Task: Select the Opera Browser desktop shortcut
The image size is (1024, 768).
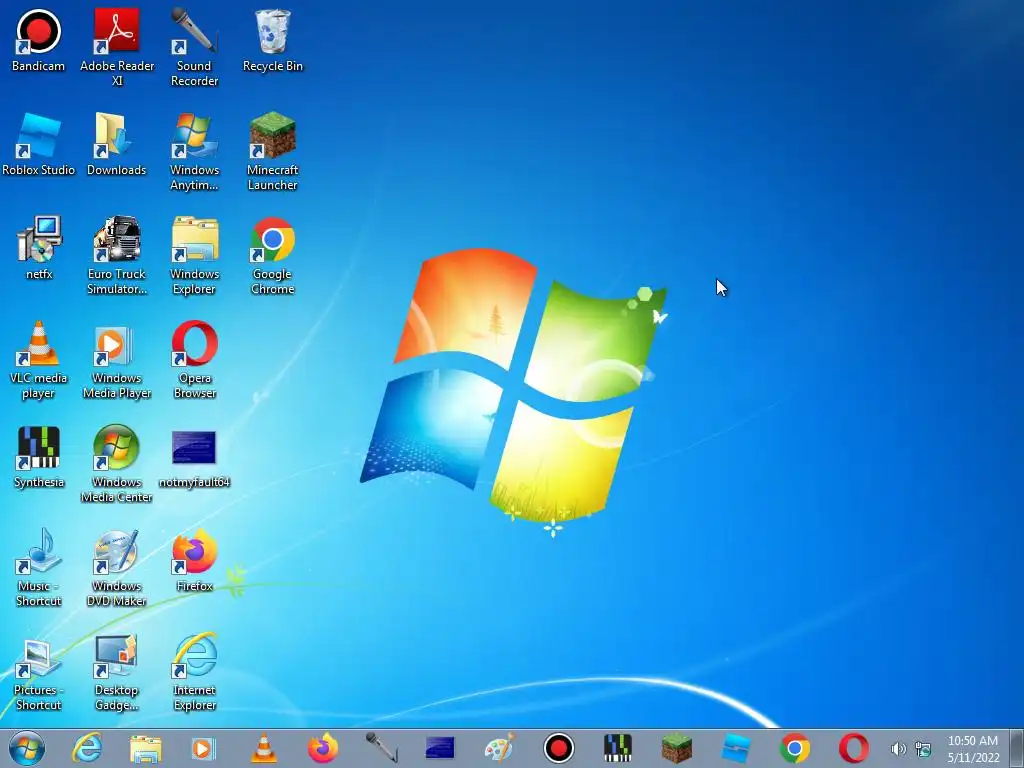Action: click(x=195, y=359)
